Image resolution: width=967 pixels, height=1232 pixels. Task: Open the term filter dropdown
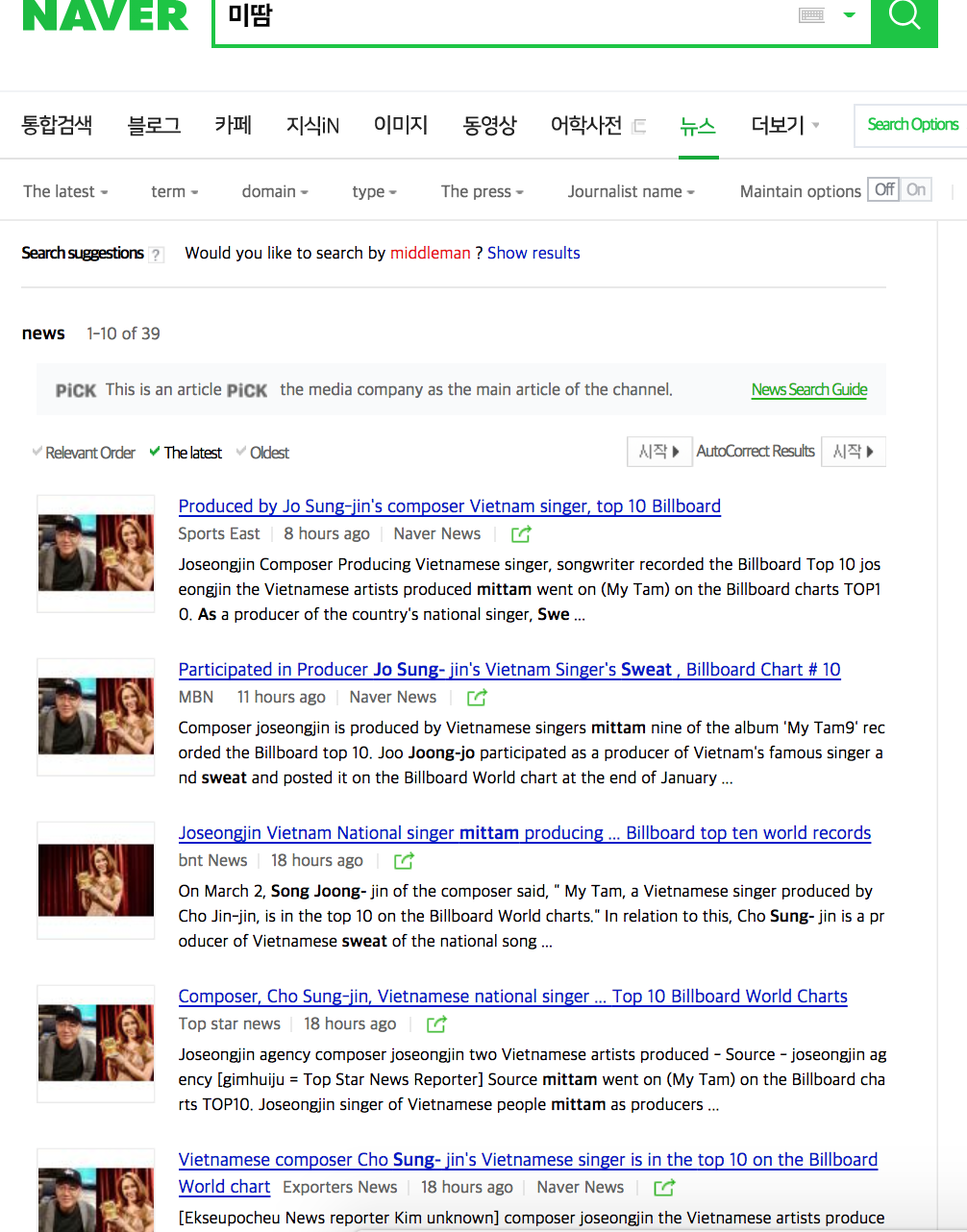174,191
